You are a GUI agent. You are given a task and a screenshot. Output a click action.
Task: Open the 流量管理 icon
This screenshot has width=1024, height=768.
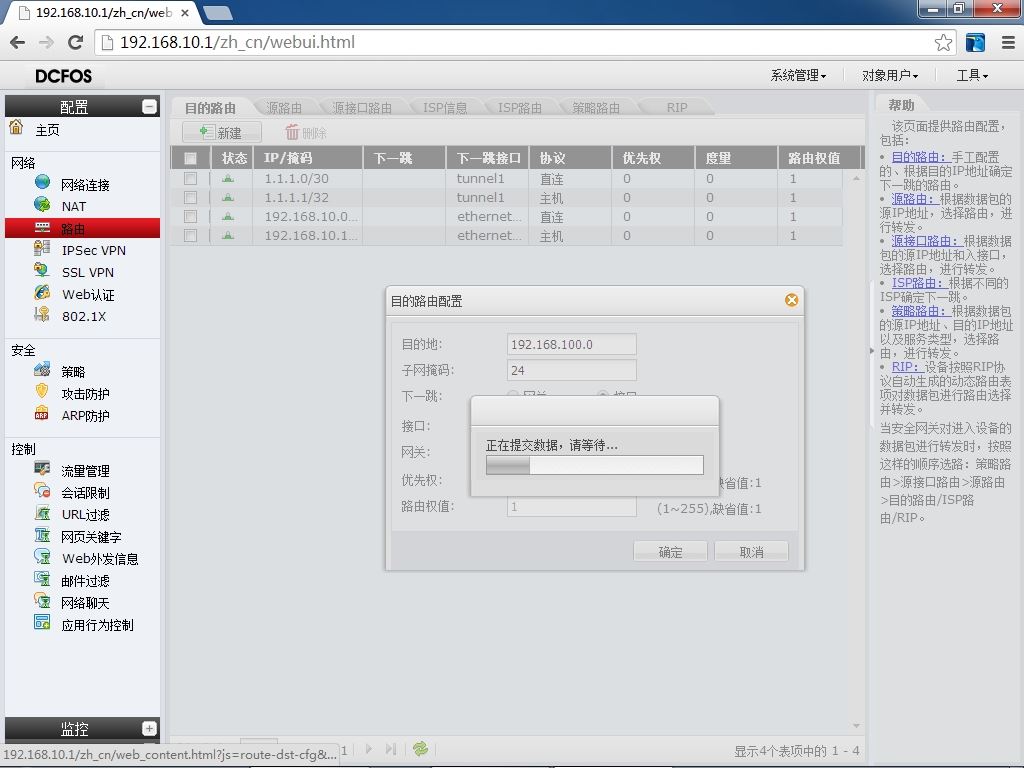(42, 468)
